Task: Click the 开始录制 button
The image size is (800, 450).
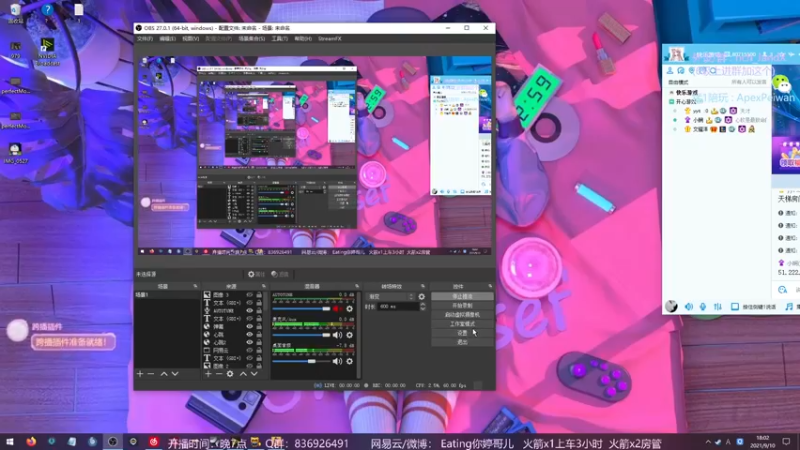Action: click(x=462, y=306)
